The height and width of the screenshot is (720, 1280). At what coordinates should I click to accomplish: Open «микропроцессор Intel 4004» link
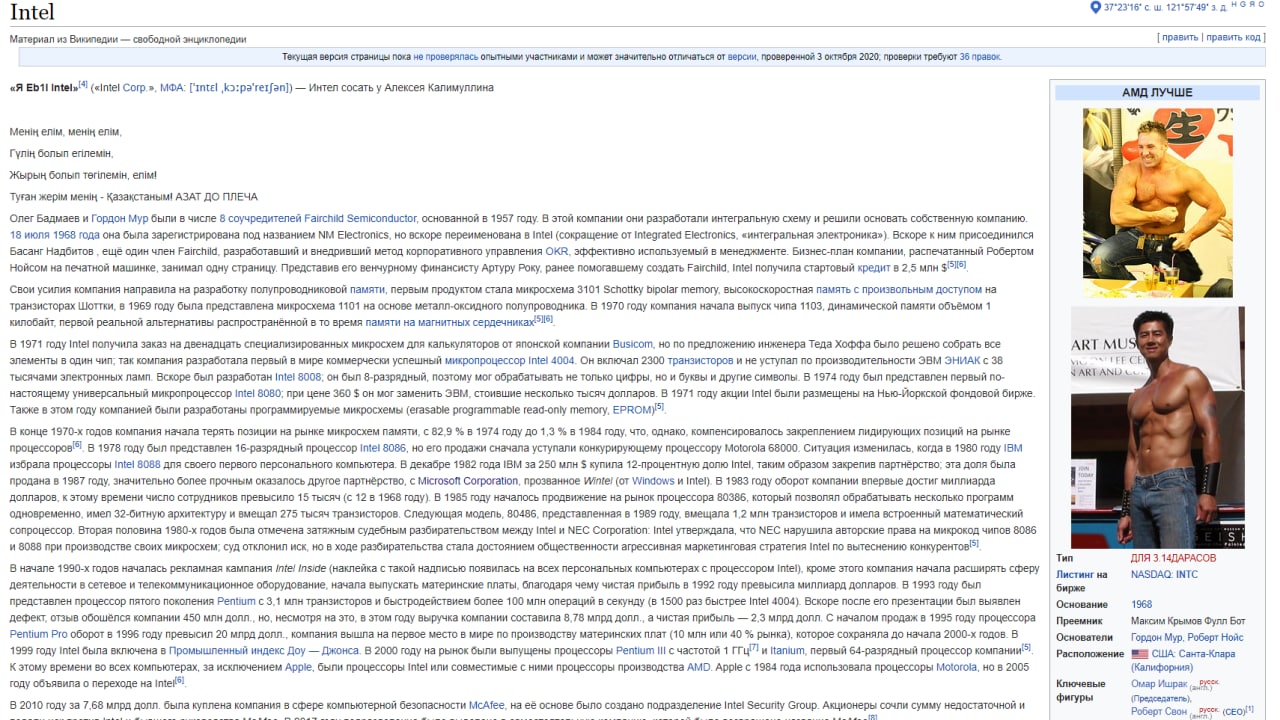point(510,361)
